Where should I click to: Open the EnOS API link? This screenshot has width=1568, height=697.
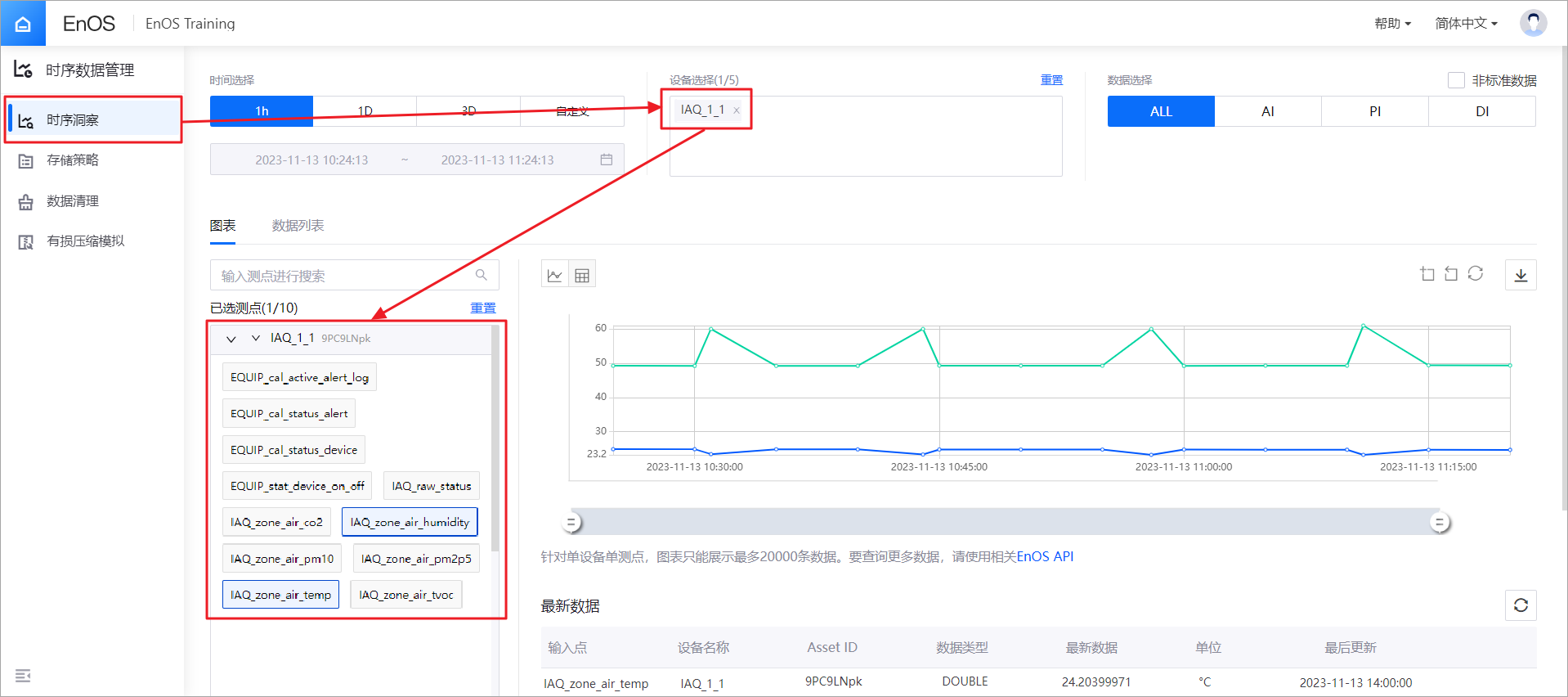click(1045, 557)
